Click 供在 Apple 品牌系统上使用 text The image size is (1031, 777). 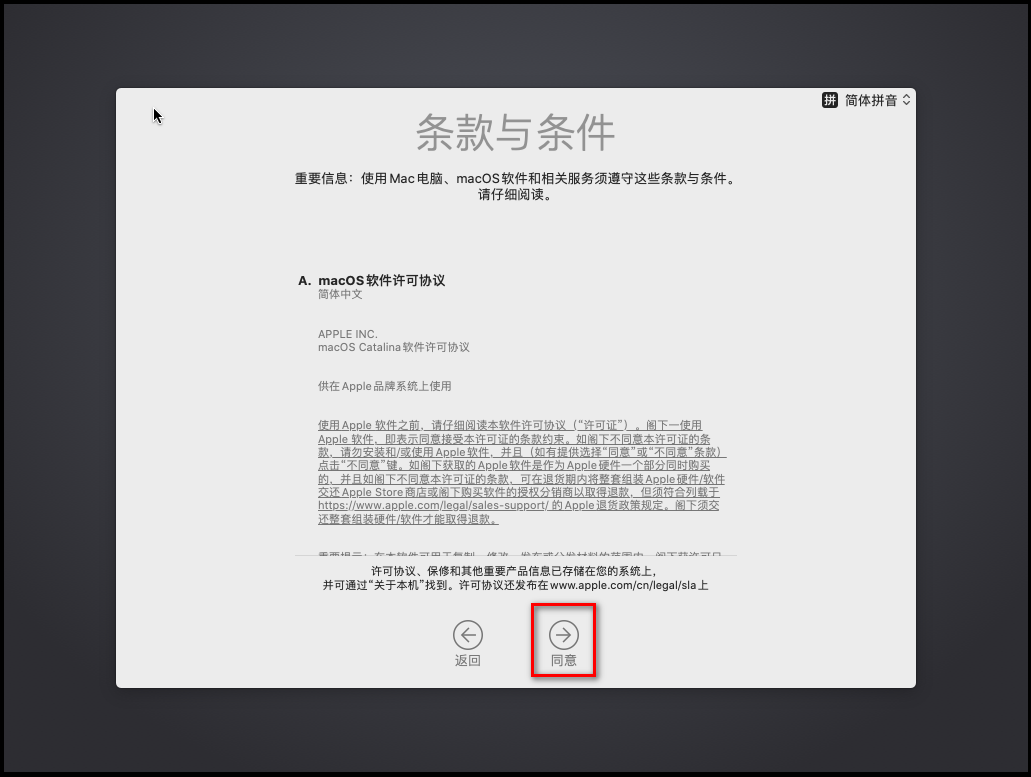[385, 387]
